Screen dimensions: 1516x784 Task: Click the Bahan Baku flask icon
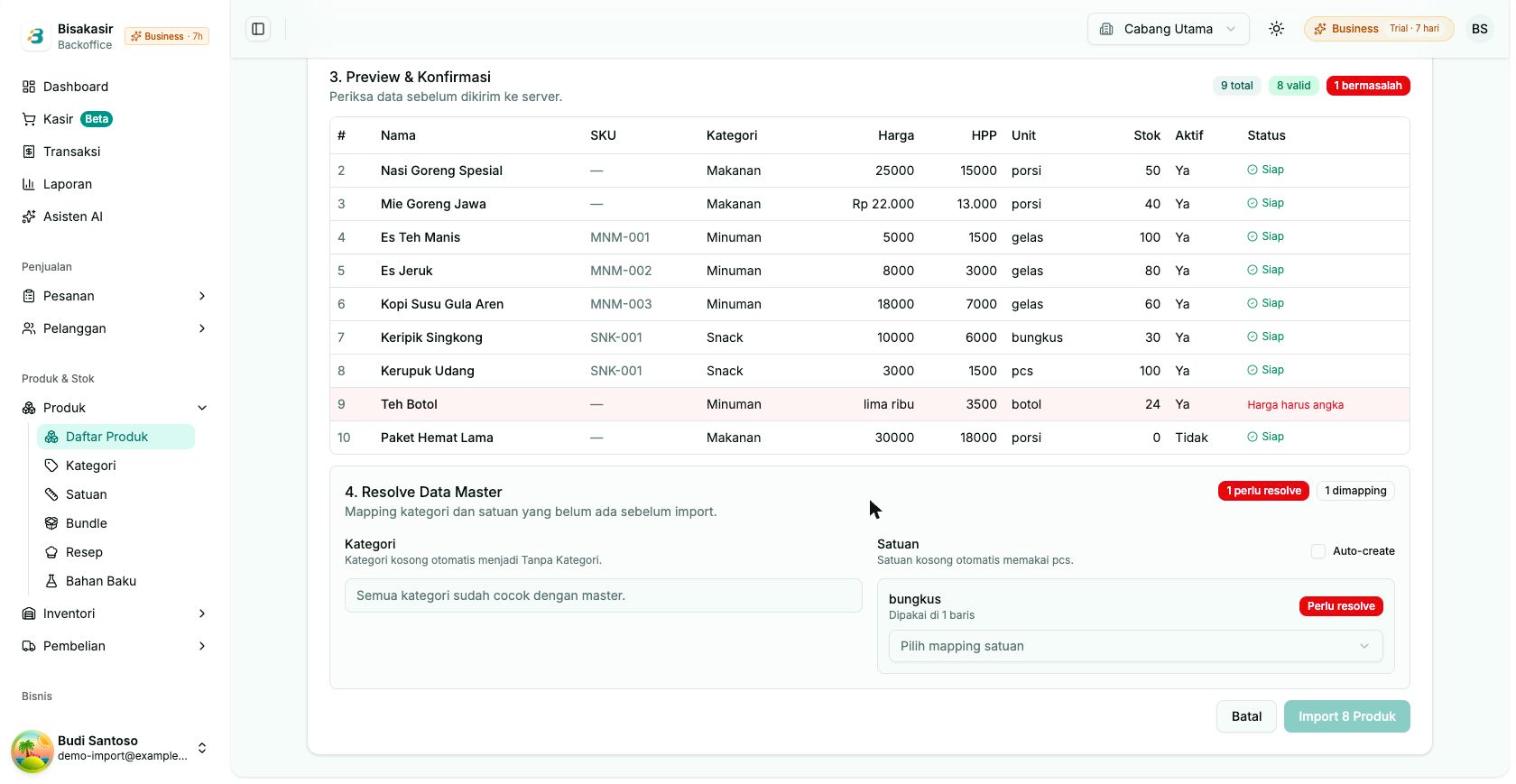tap(51, 582)
